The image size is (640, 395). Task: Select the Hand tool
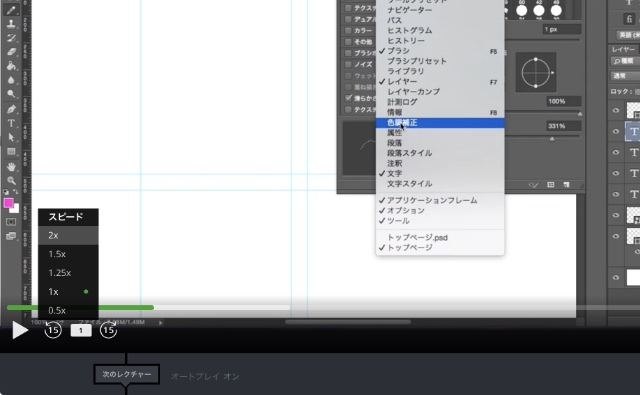pos(11,166)
